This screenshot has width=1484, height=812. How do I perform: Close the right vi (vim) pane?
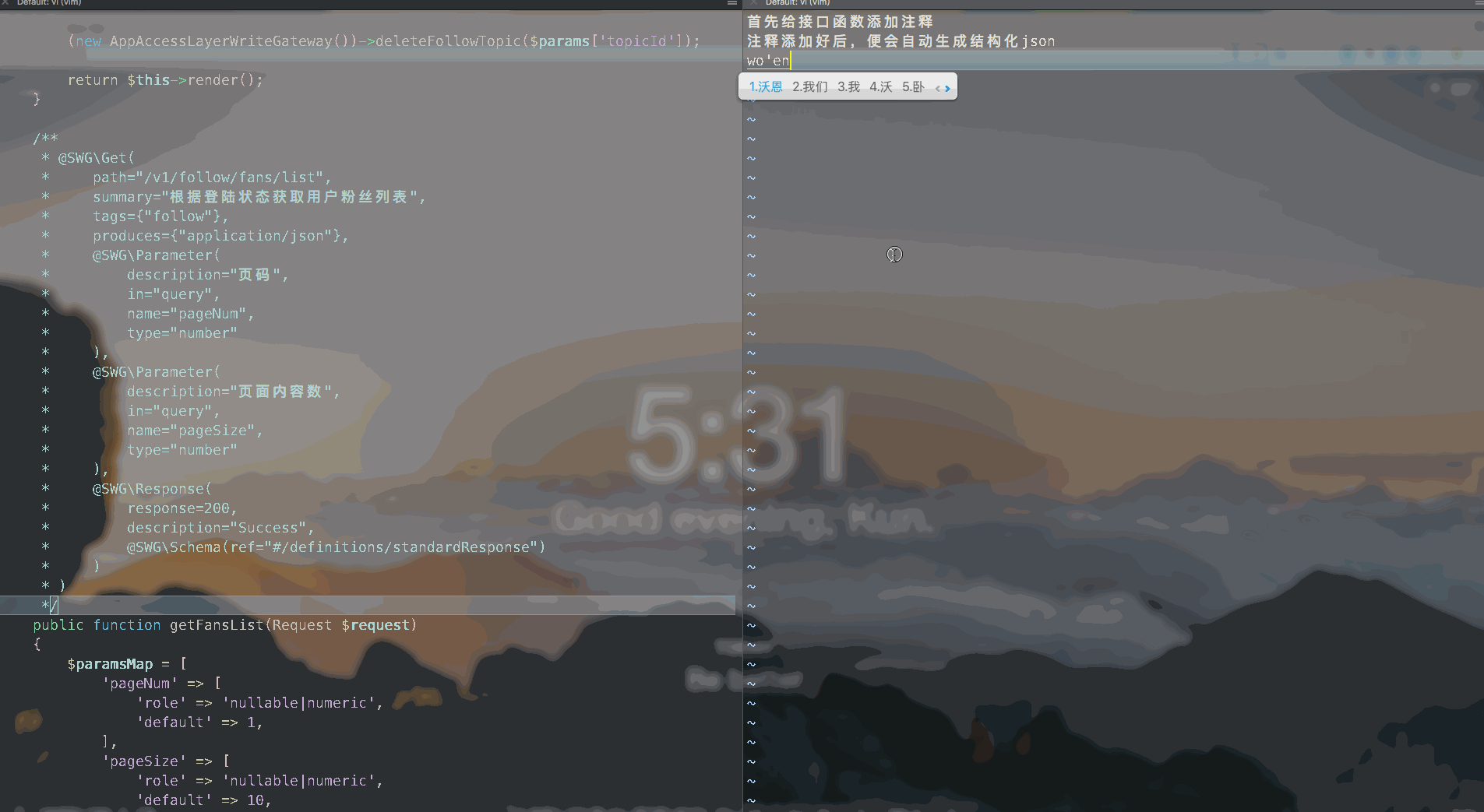pyautogui.click(x=753, y=3)
